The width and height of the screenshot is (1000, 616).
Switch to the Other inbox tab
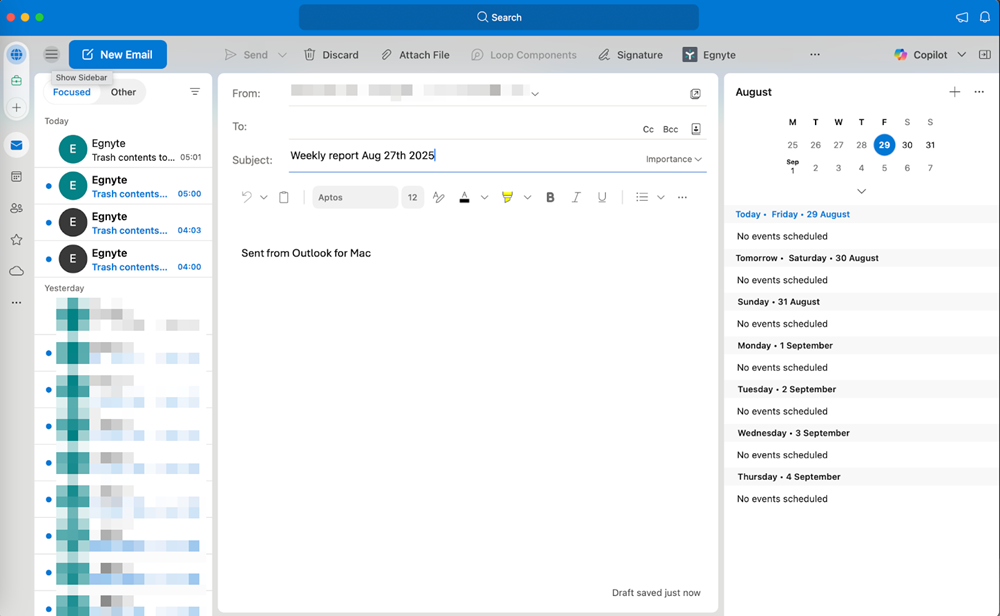click(x=123, y=92)
